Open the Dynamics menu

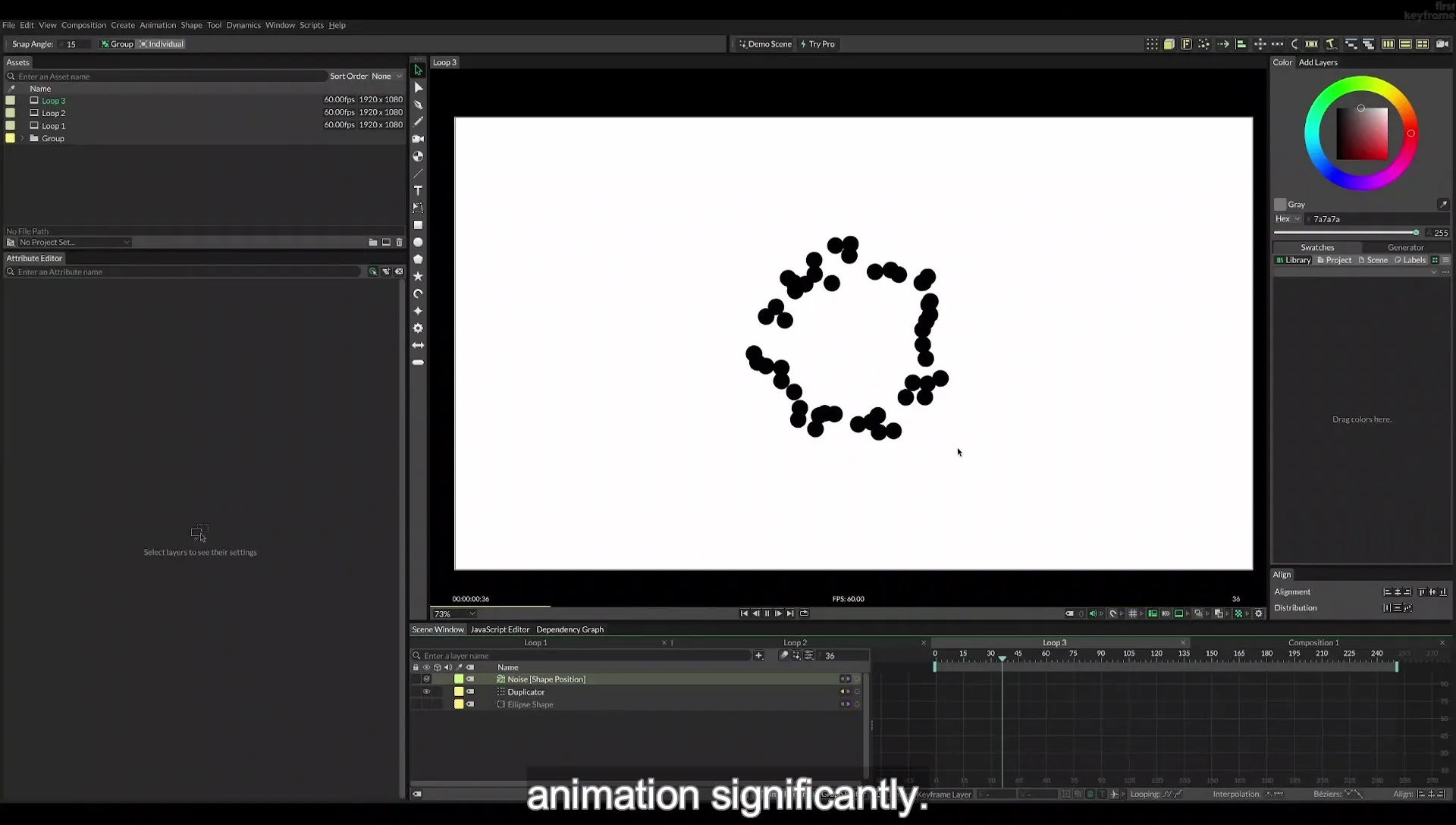[243, 25]
